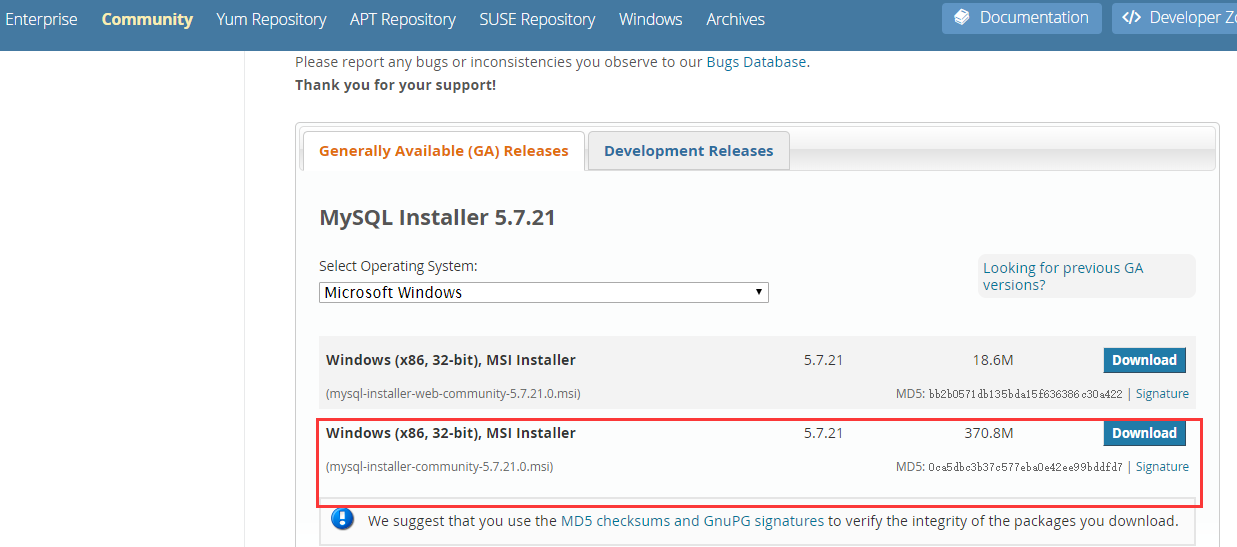Select the Windows nav item
1237x547 pixels.
click(650, 19)
